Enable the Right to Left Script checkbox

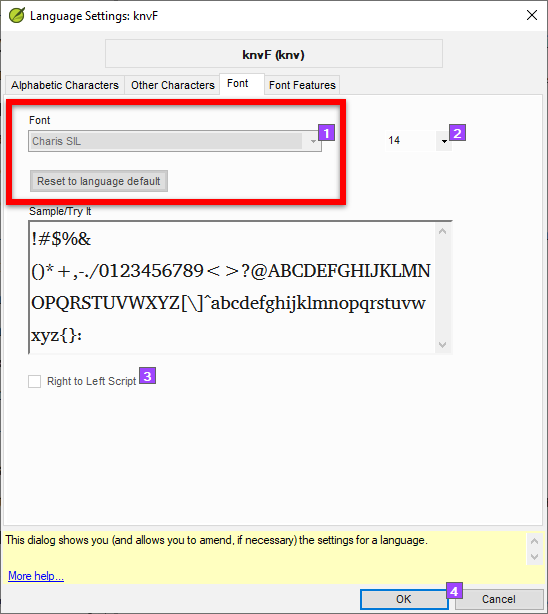tap(34, 381)
